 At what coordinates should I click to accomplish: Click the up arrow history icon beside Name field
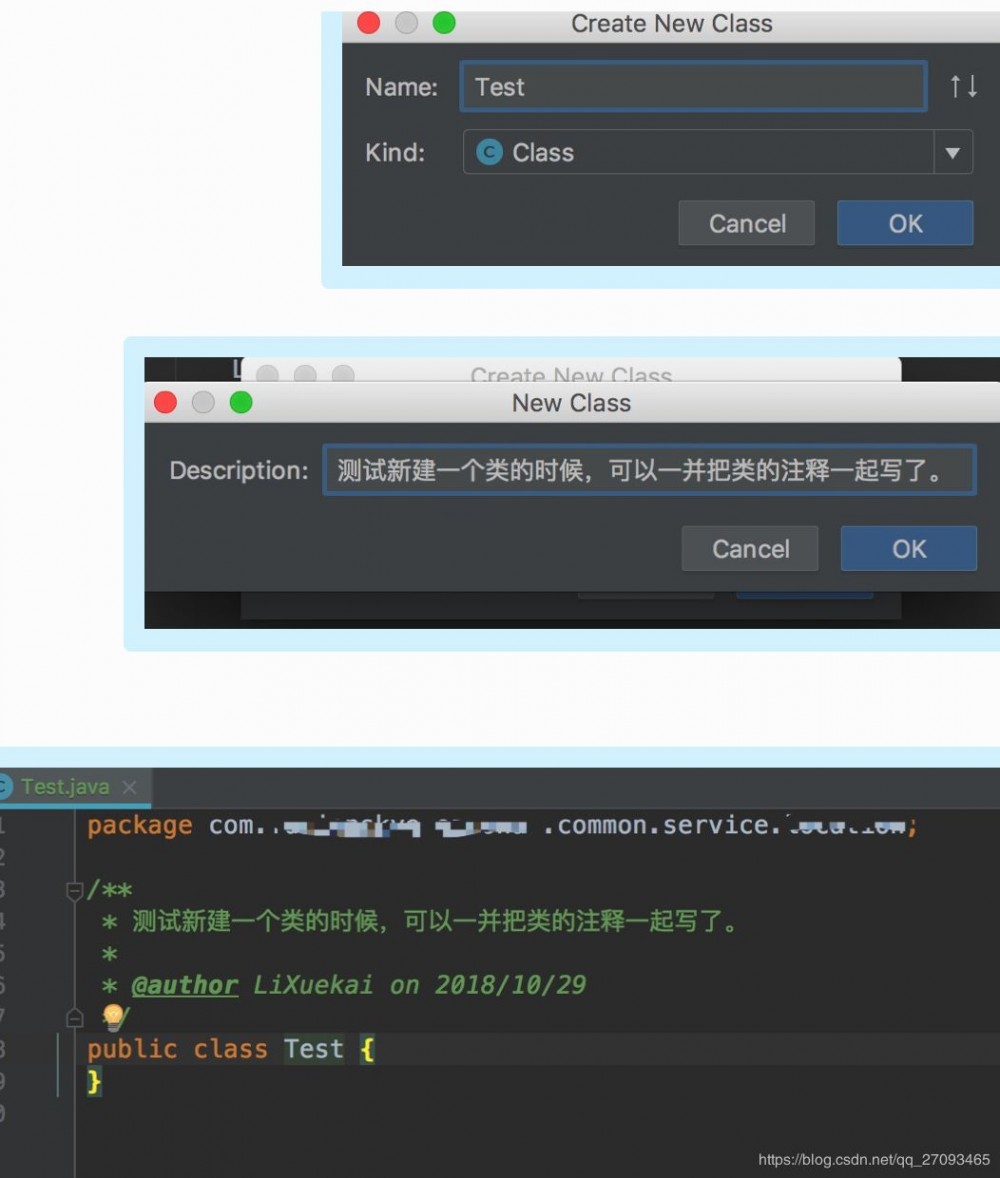(x=957, y=86)
